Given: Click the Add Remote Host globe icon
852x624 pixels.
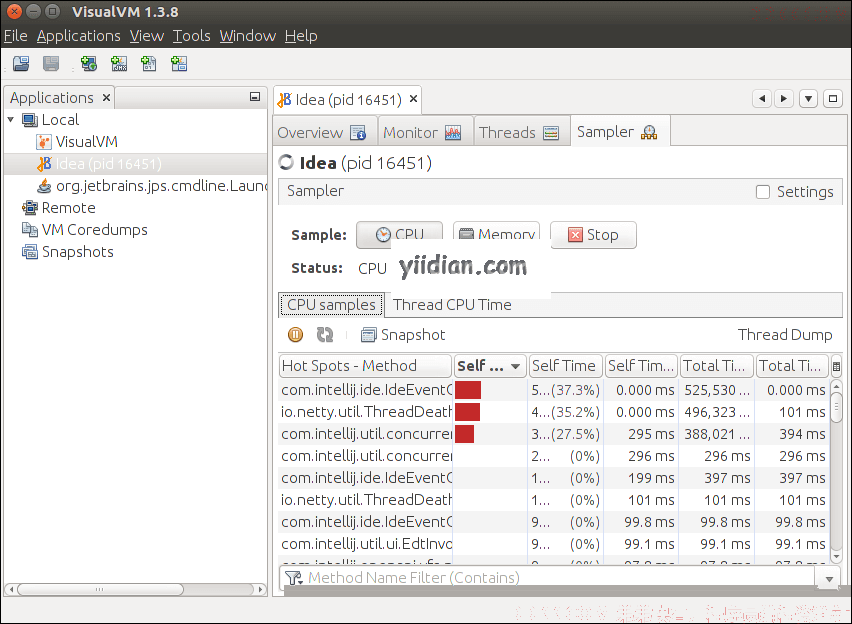Looking at the screenshot, I should click(x=89, y=64).
